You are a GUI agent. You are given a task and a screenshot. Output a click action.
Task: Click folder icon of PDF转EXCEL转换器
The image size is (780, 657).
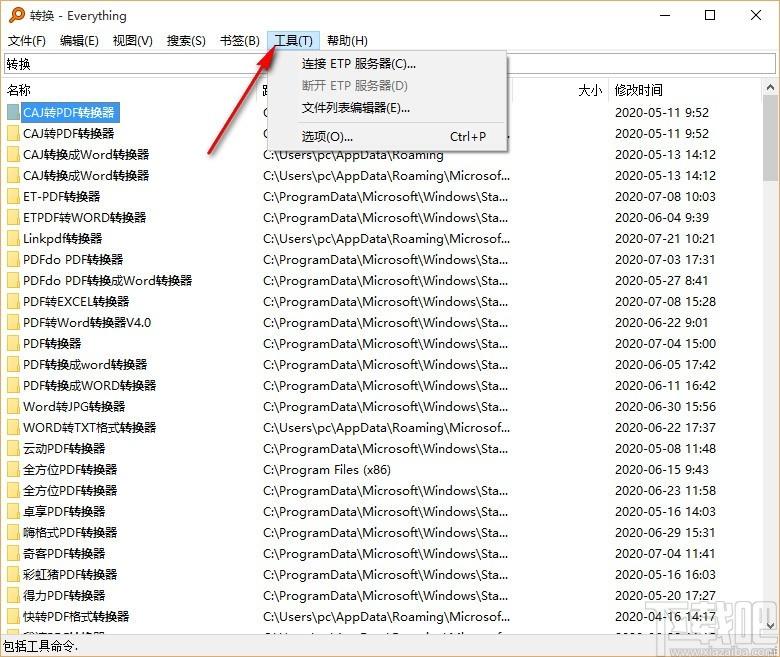coord(13,301)
